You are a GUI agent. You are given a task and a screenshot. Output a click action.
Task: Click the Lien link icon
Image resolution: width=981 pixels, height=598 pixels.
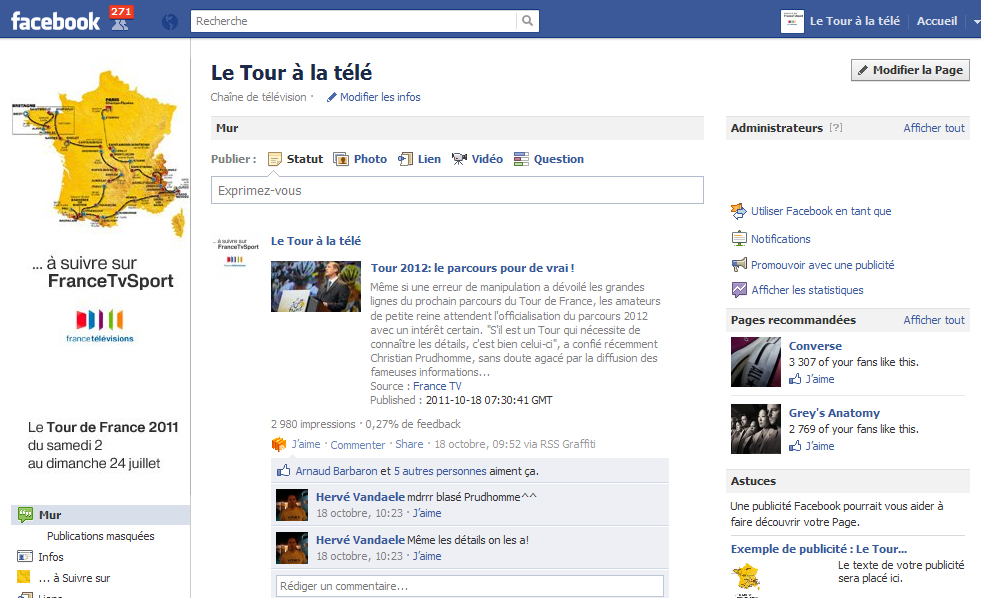[405, 159]
